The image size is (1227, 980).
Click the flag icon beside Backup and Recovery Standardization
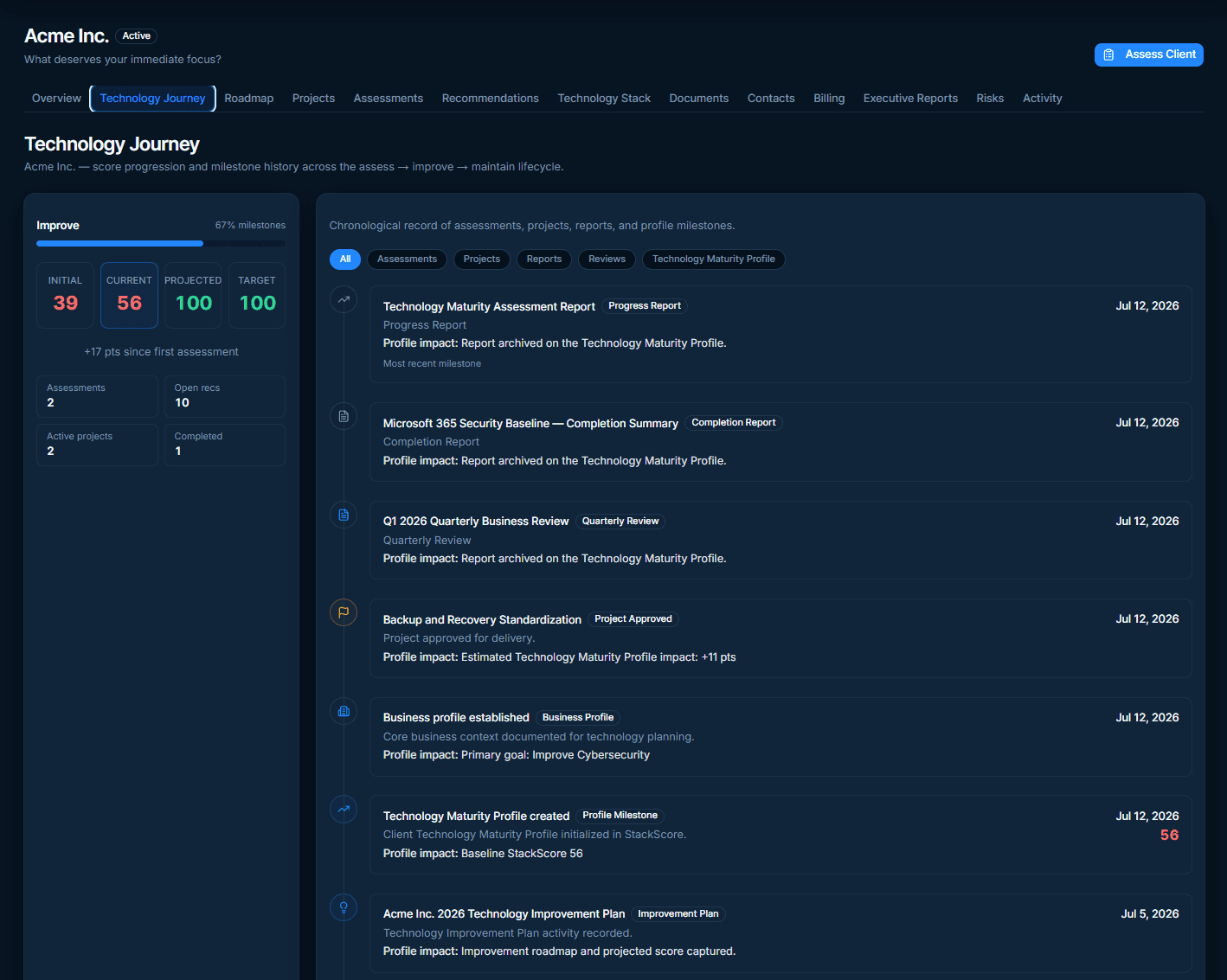coord(344,612)
